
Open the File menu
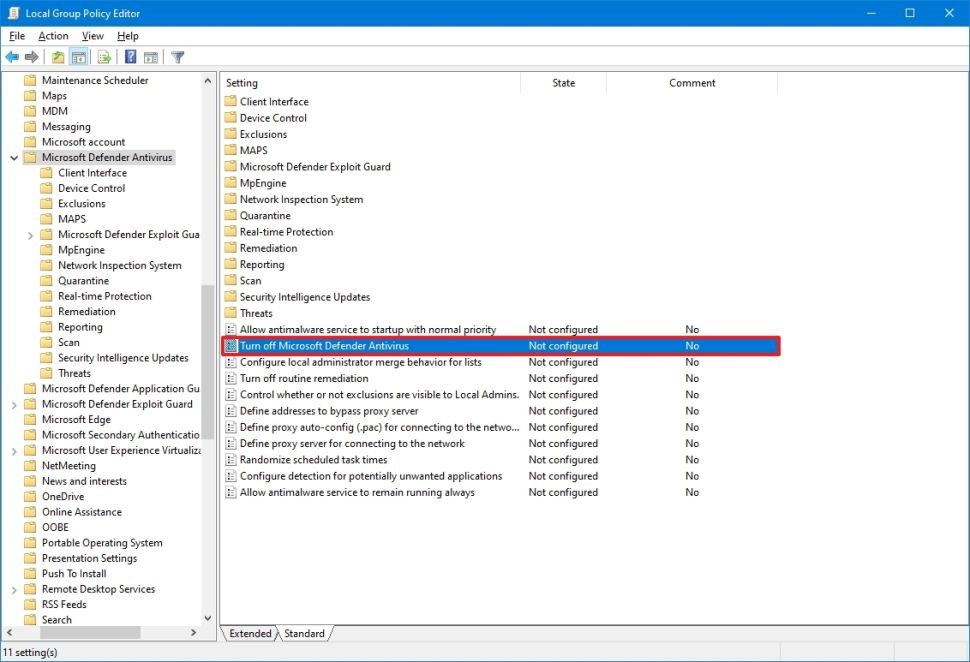tap(17, 36)
